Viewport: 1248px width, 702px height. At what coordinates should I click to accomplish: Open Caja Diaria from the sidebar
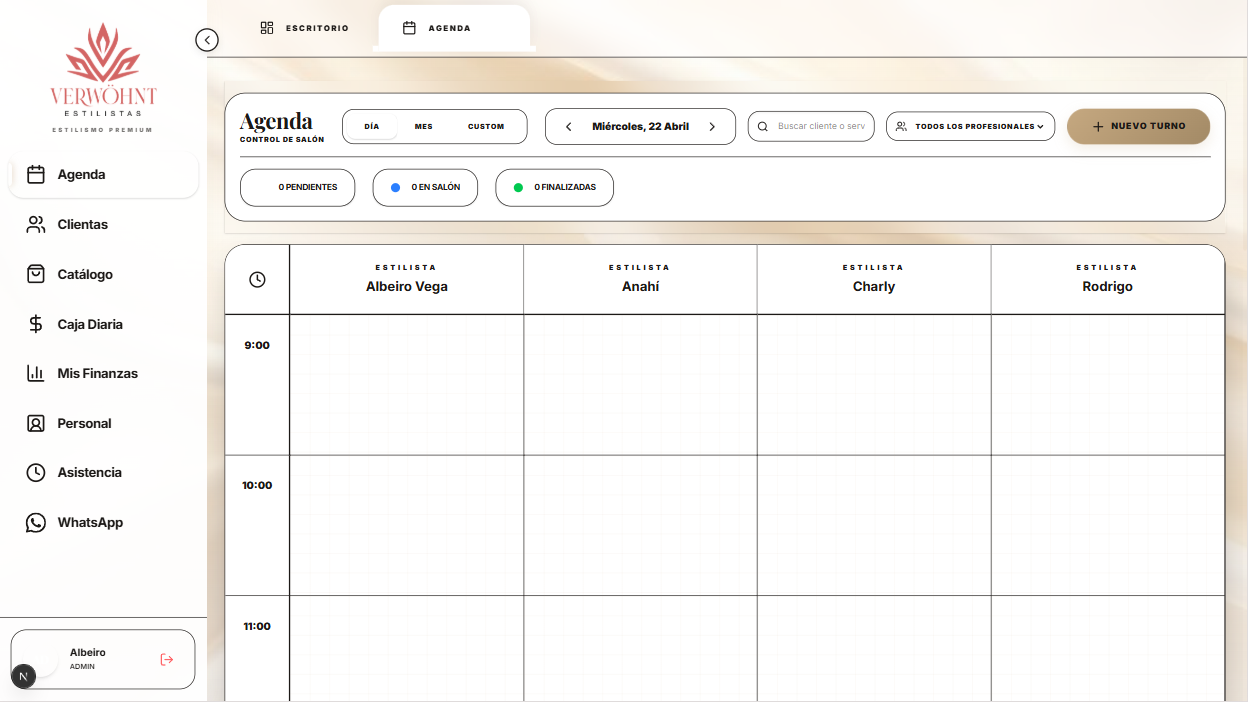click(89, 324)
